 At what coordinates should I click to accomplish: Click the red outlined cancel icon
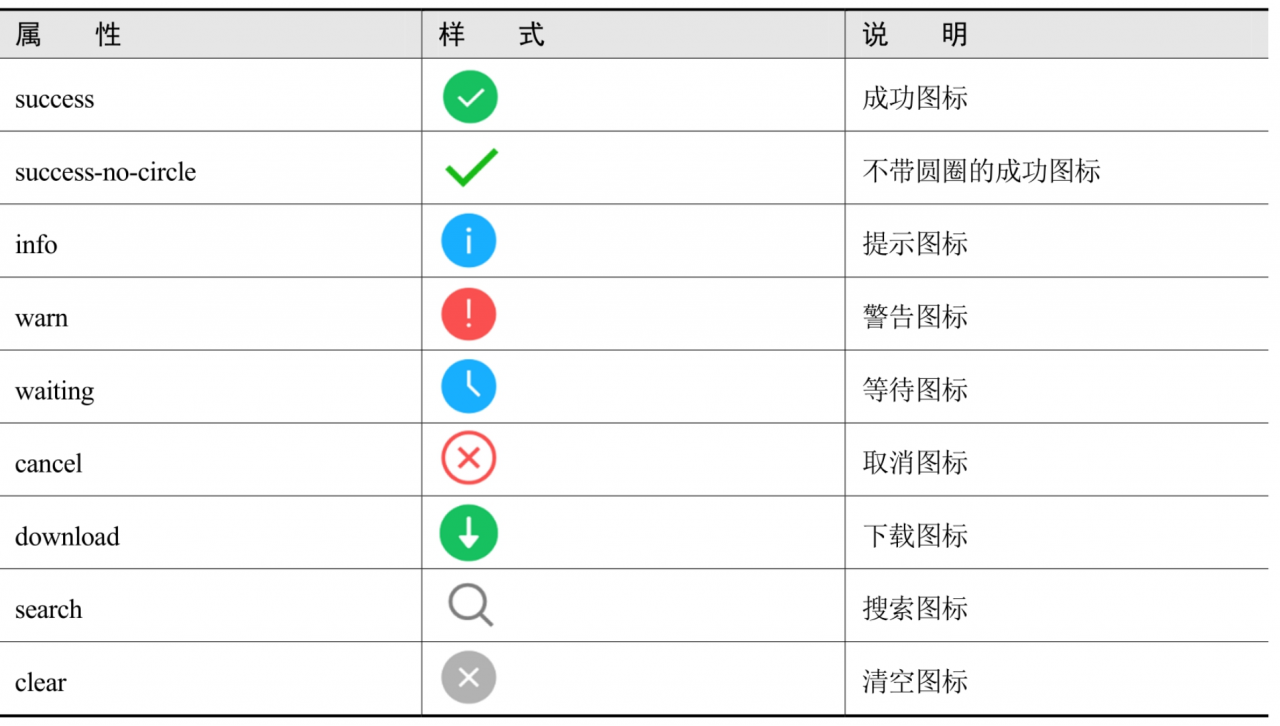[x=469, y=459]
